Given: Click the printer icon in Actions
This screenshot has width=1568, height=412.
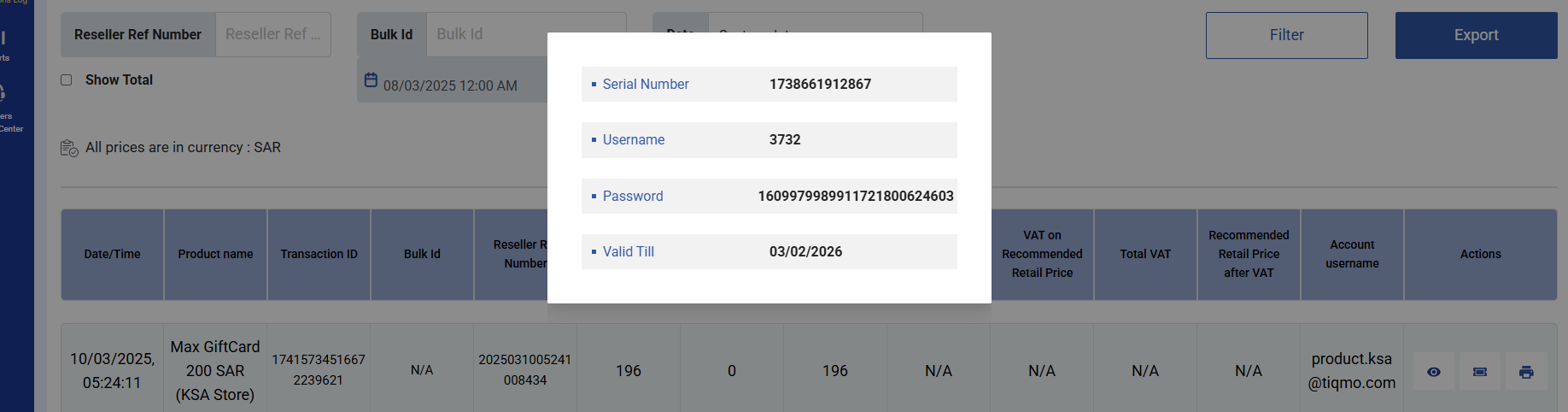Looking at the screenshot, I should point(1526,372).
